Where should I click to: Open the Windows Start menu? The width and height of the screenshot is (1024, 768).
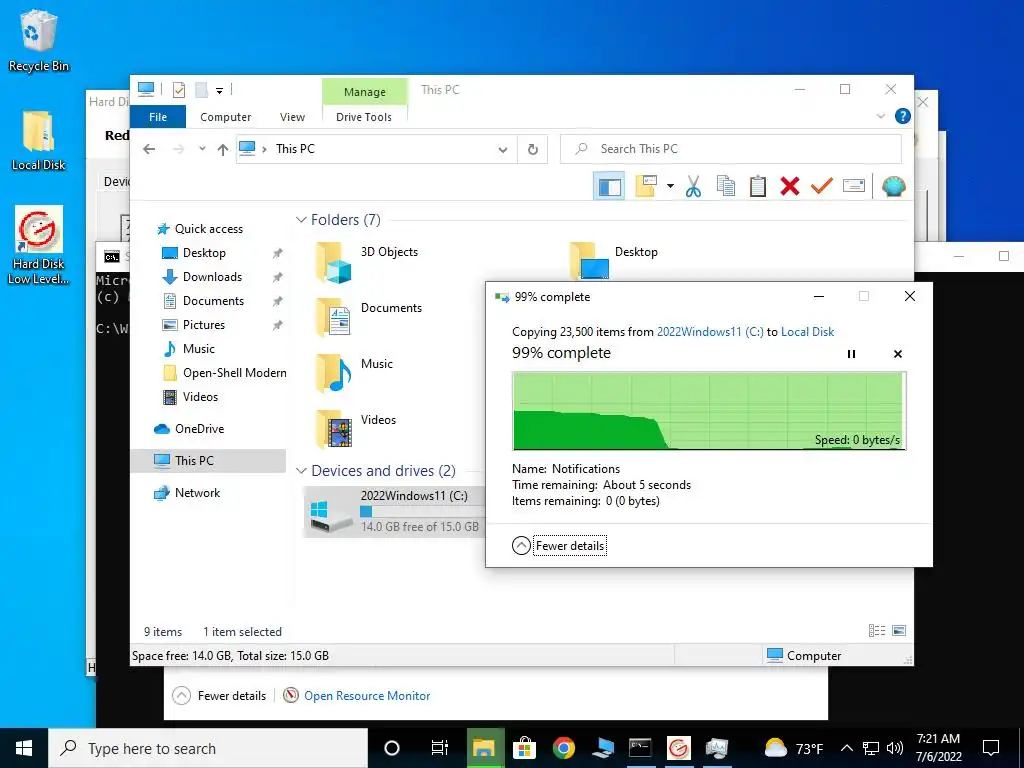pos(24,748)
